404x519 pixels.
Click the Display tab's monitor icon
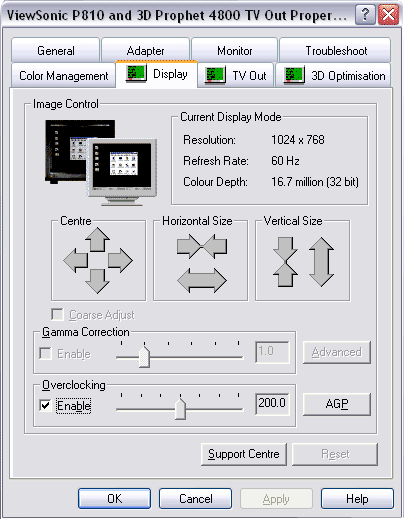coord(136,73)
